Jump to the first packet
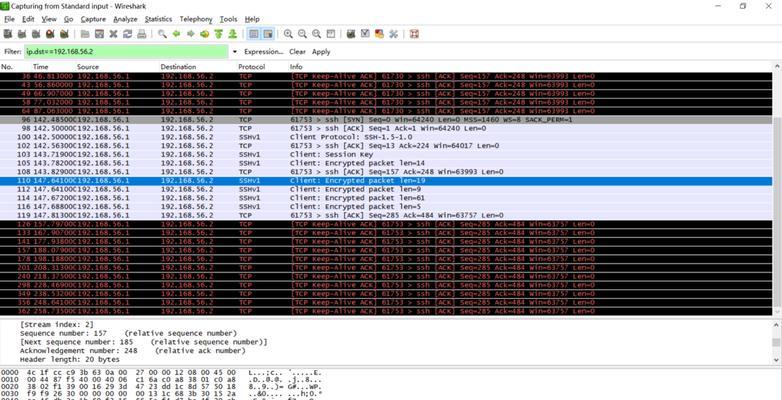 tap(218, 34)
